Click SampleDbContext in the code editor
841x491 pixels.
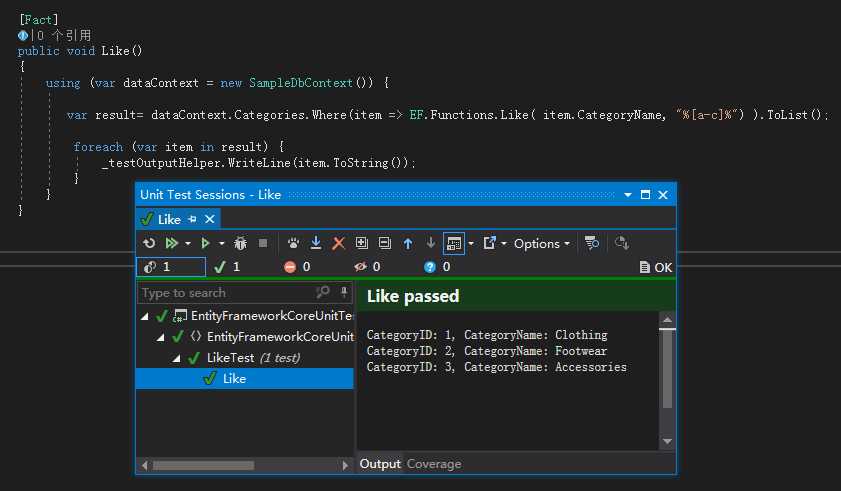300,83
